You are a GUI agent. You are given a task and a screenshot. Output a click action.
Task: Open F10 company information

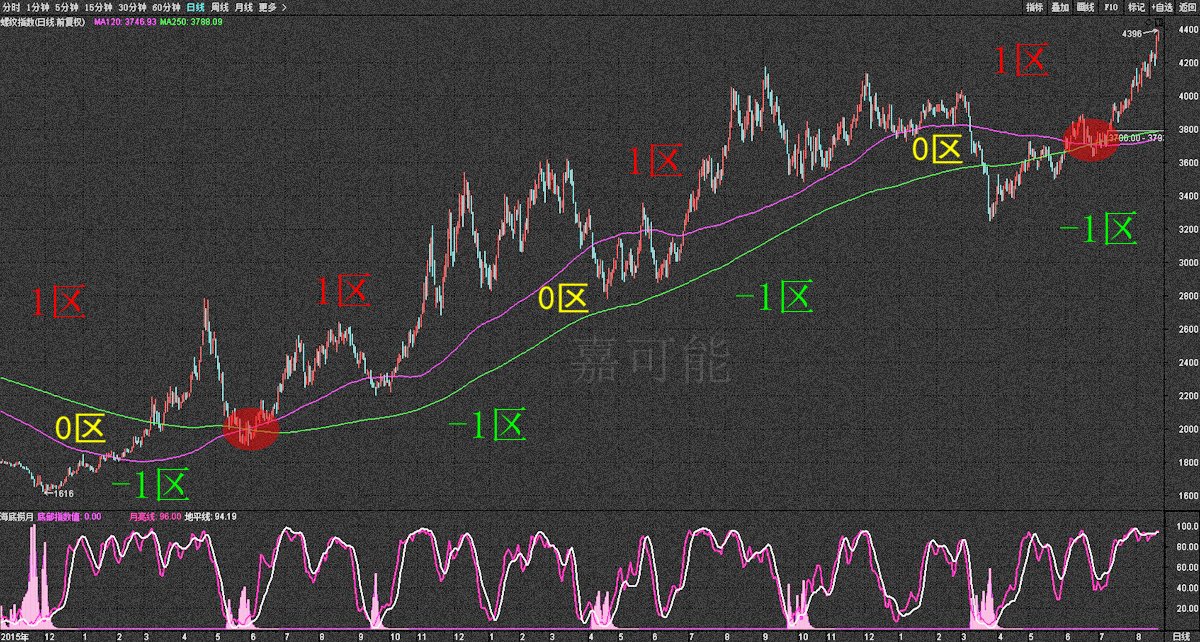[1111, 6]
